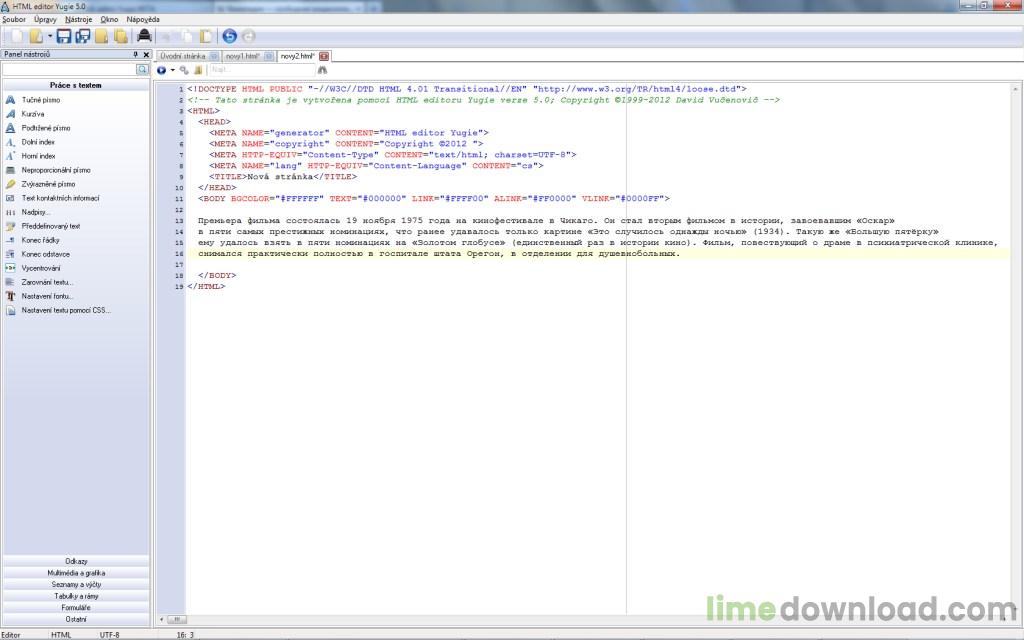Open the Nadpisy... headings tool
The width and height of the screenshot is (1024, 640).
click(x=35, y=212)
